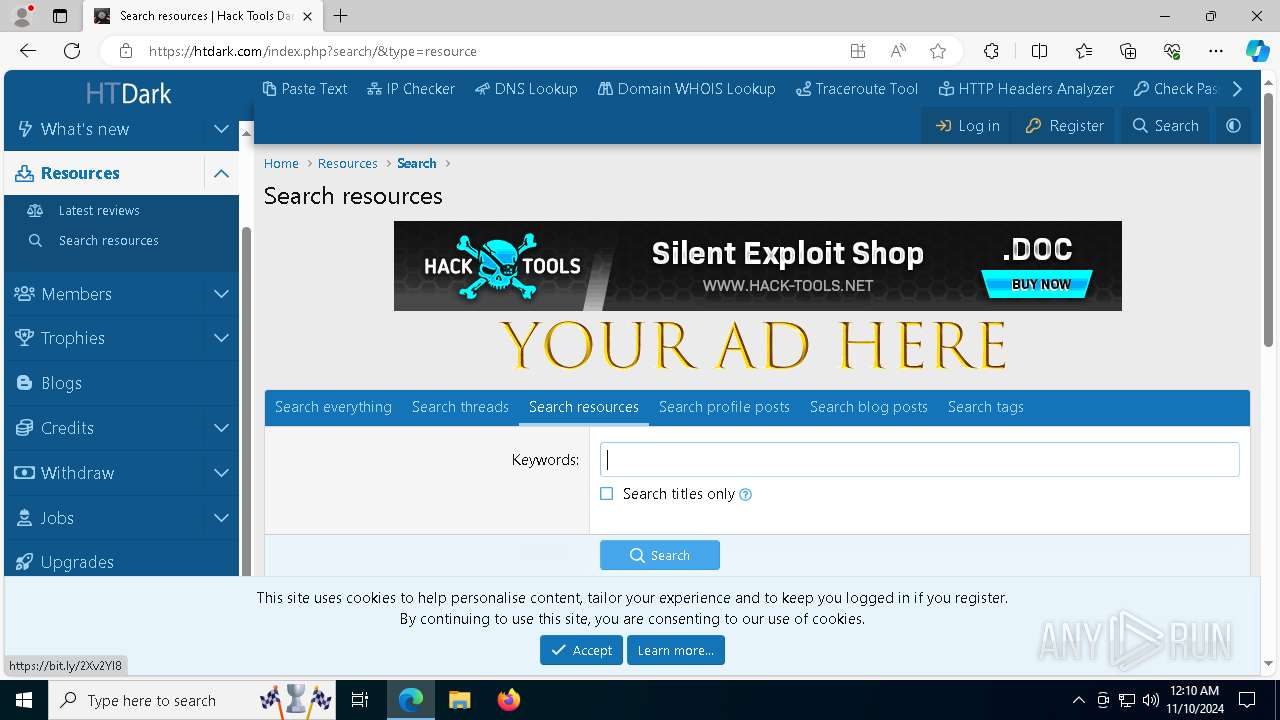The image size is (1280, 720).
Task: Switch to Search tags tab
Action: click(986, 407)
